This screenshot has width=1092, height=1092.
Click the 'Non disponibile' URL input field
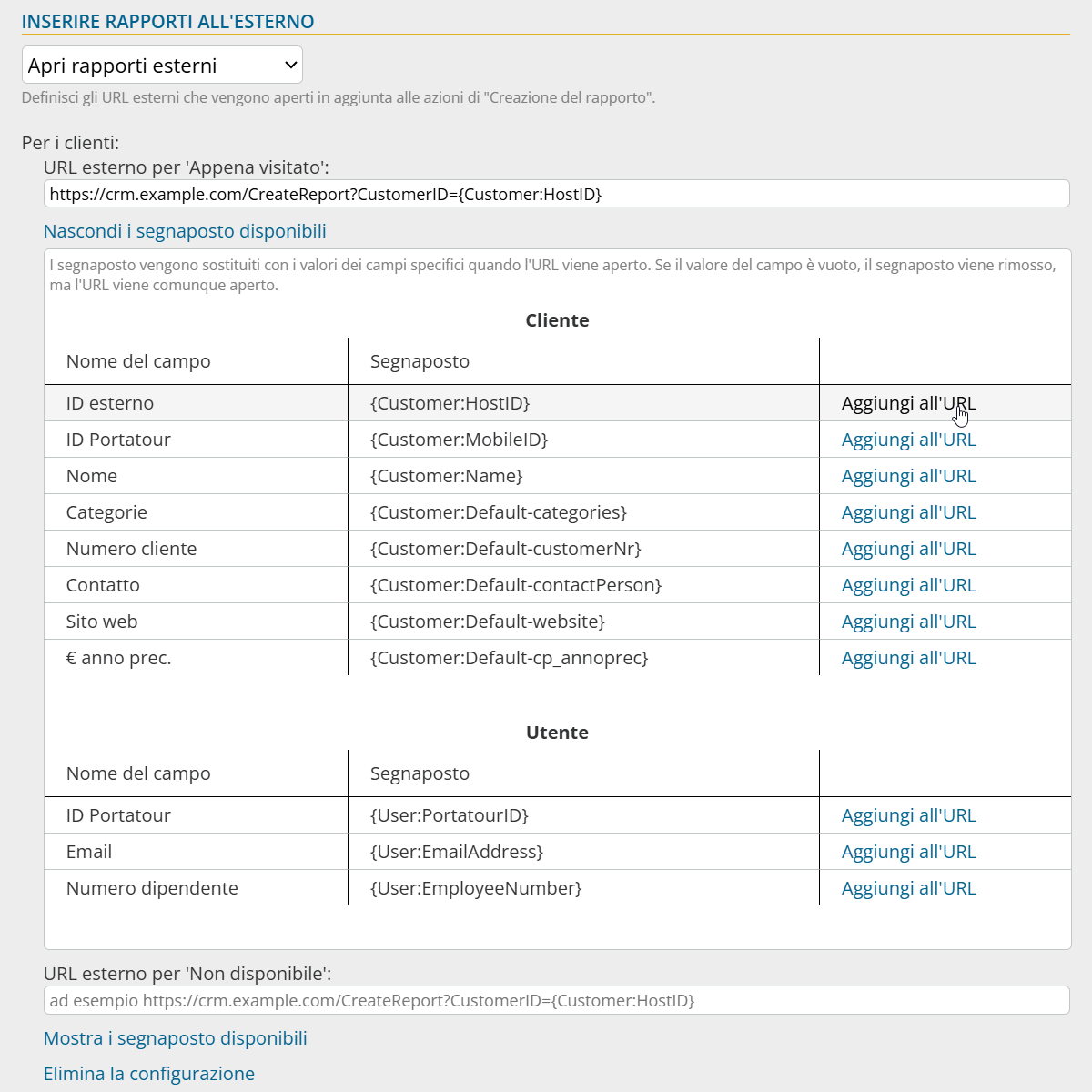[556, 1000]
